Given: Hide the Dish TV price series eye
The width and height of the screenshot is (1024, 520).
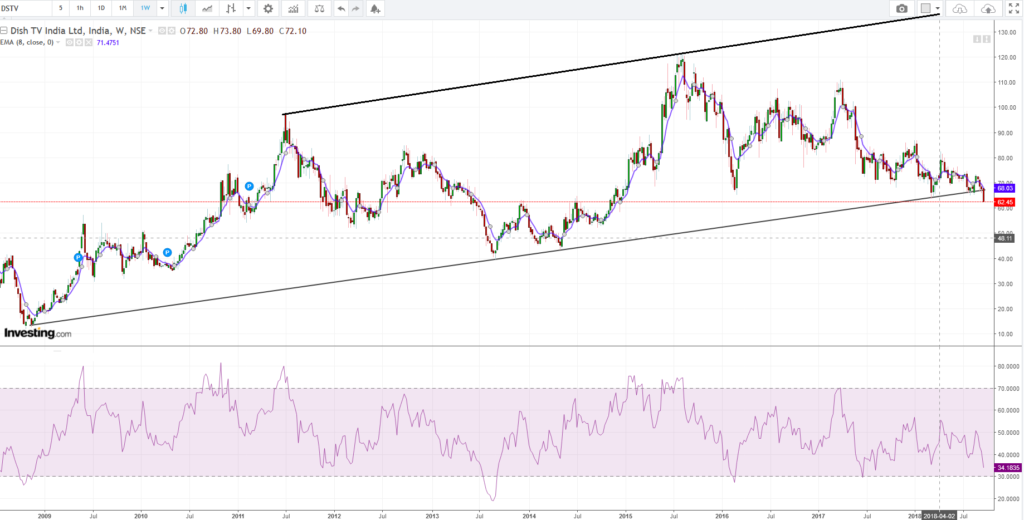Looking at the screenshot, I should coord(162,31).
